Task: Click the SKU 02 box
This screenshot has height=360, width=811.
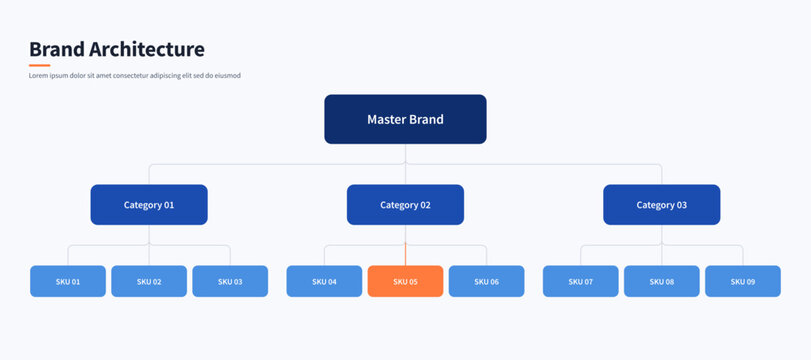Action: (149, 281)
